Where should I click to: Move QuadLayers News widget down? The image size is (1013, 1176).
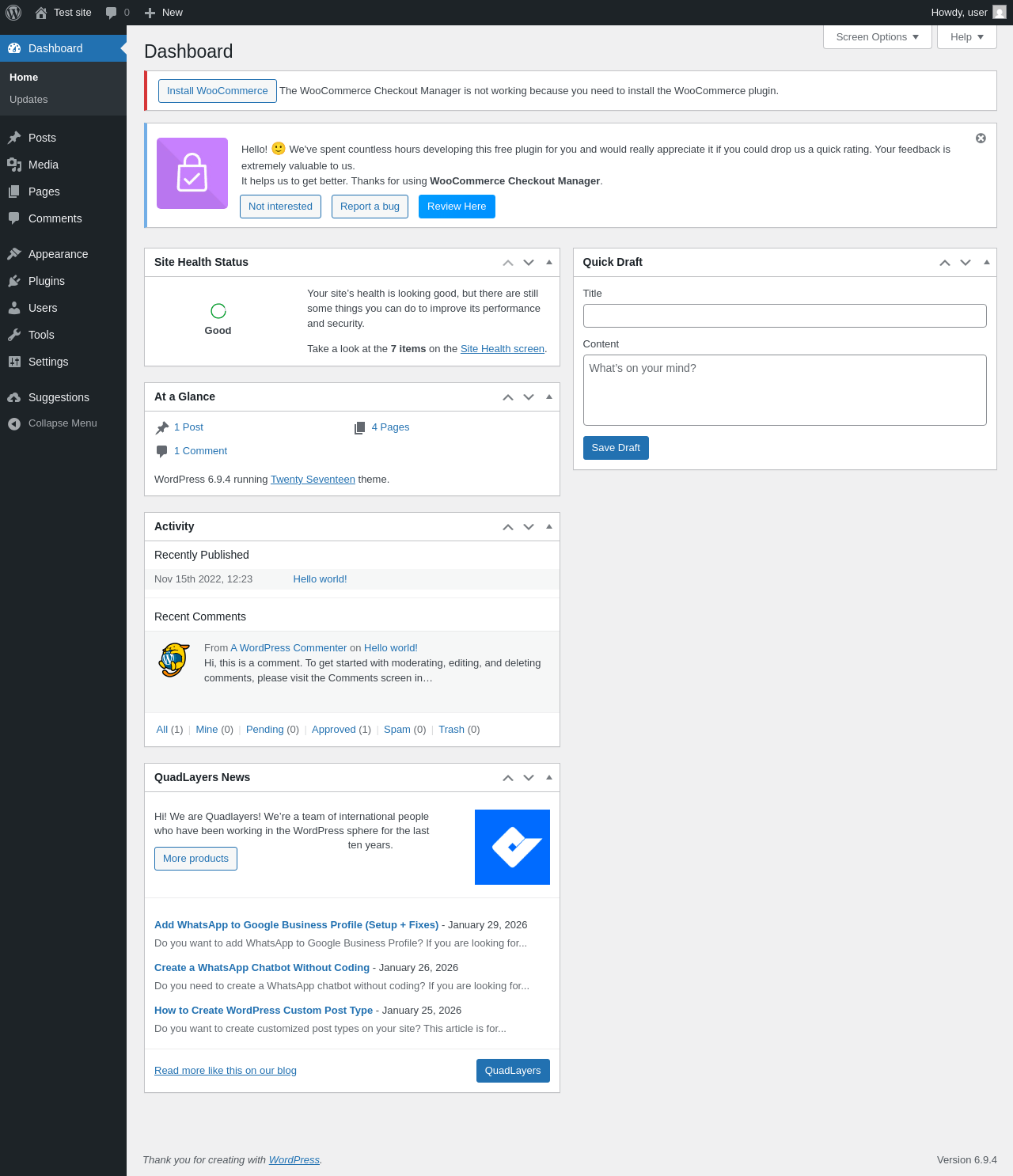click(529, 778)
